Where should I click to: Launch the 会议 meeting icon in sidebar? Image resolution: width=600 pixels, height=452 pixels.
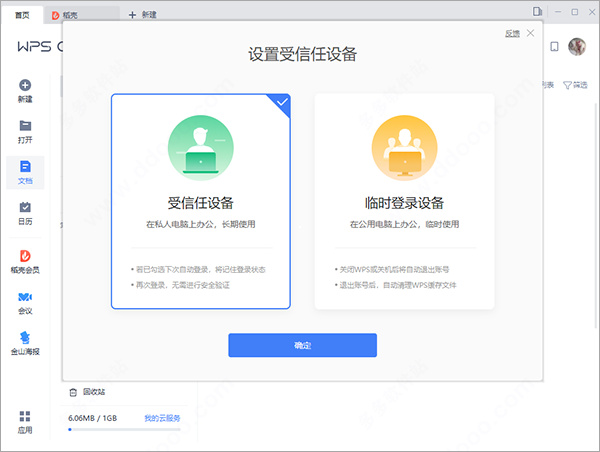(25, 297)
